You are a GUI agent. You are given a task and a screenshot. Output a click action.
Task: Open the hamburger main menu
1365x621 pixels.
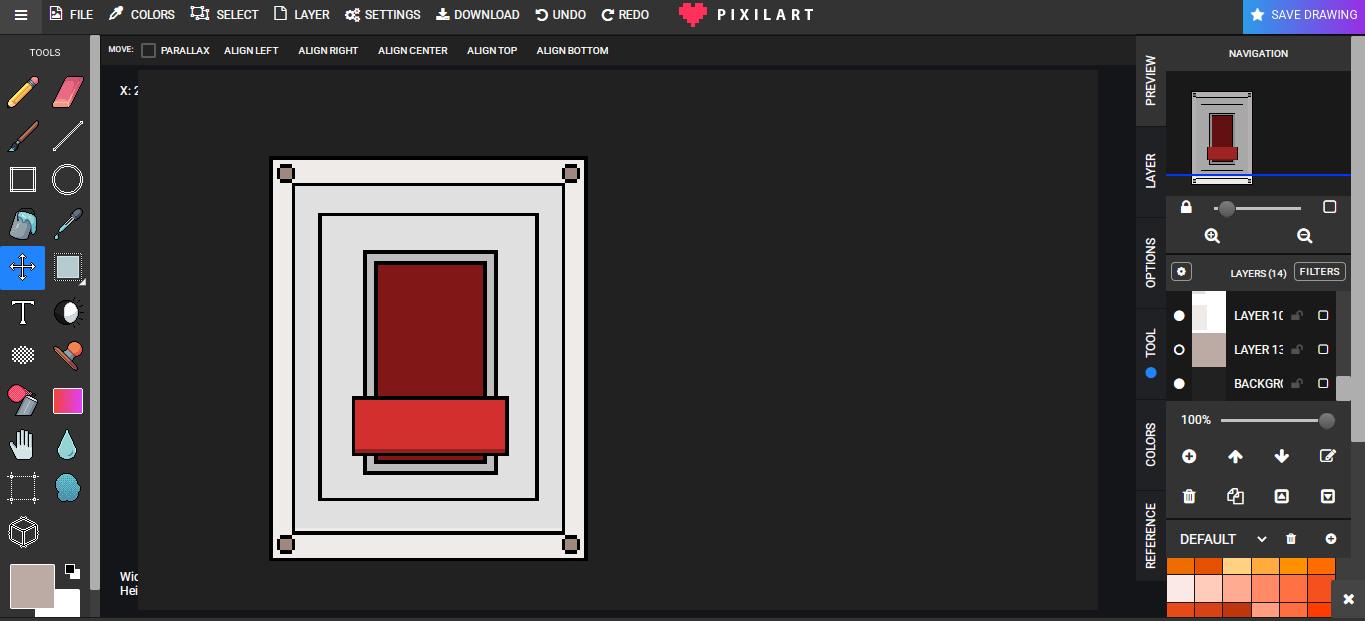point(20,15)
